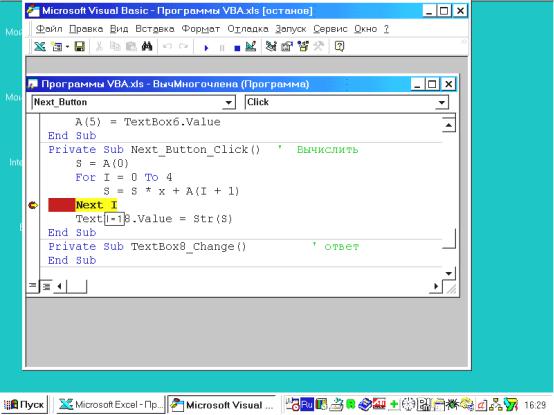Click the line A(5) = TextBox6.Value
Screen dimensions: 554x415
[148, 122]
